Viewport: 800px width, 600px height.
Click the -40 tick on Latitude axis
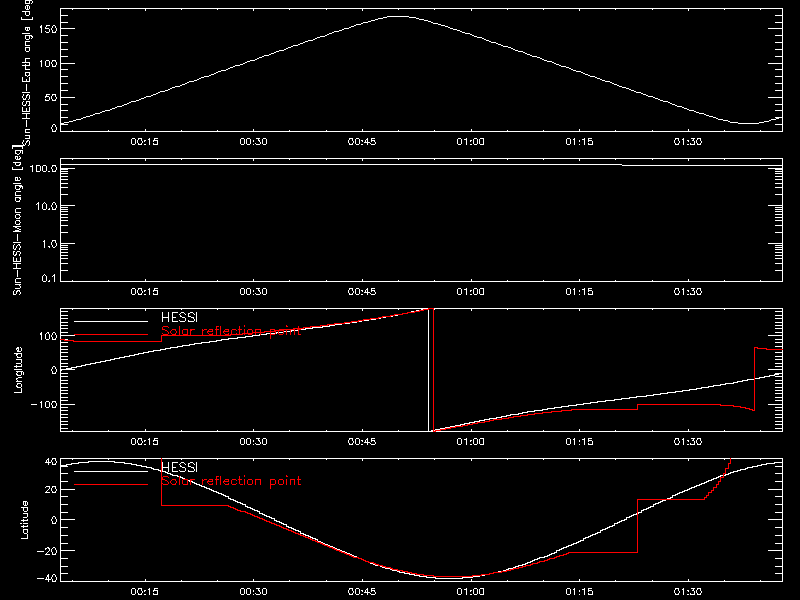tap(47, 579)
